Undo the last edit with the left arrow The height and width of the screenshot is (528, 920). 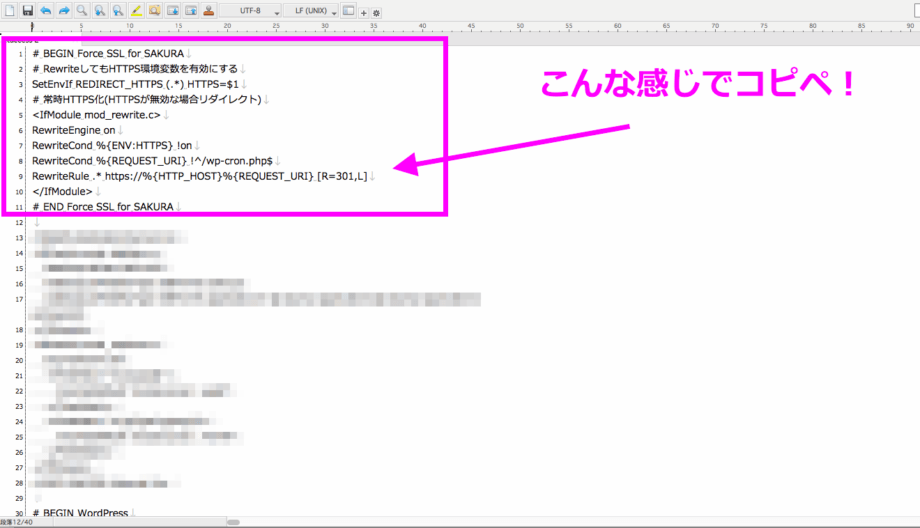[x=46, y=10]
